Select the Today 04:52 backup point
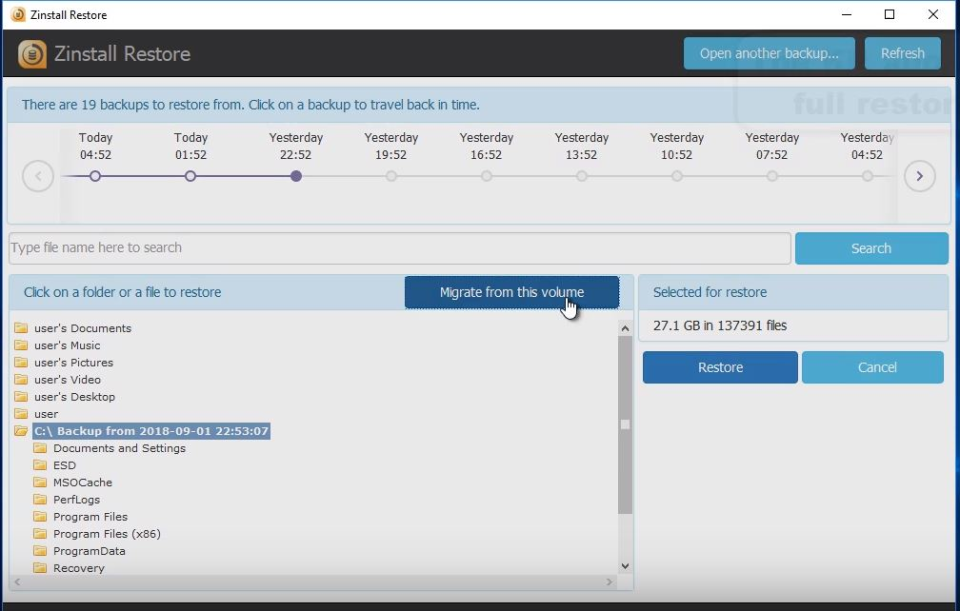Image resolution: width=960 pixels, height=611 pixels. click(95, 176)
